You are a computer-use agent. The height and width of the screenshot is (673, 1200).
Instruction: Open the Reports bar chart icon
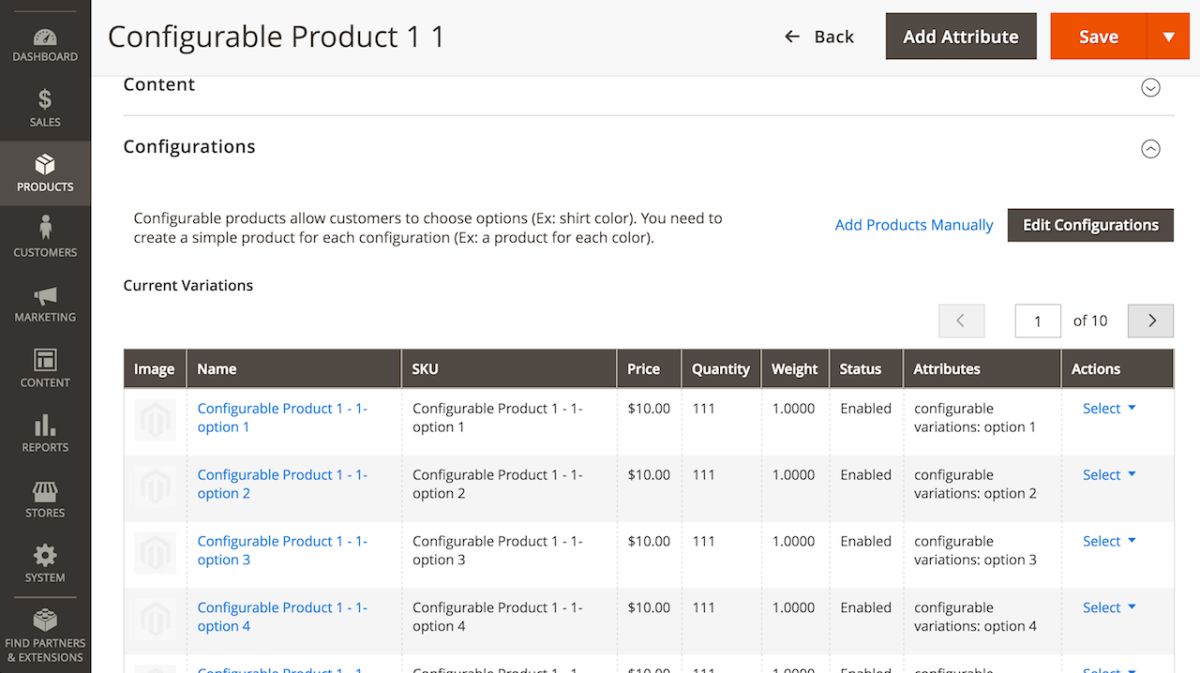click(x=45, y=426)
